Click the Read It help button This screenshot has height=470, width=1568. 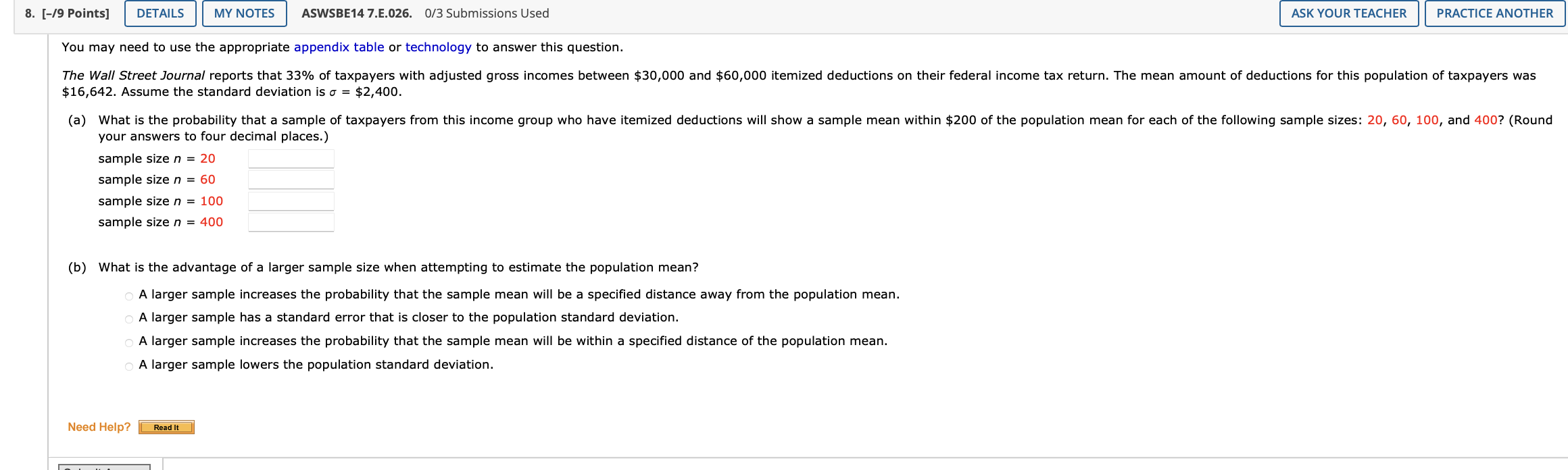[166, 427]
